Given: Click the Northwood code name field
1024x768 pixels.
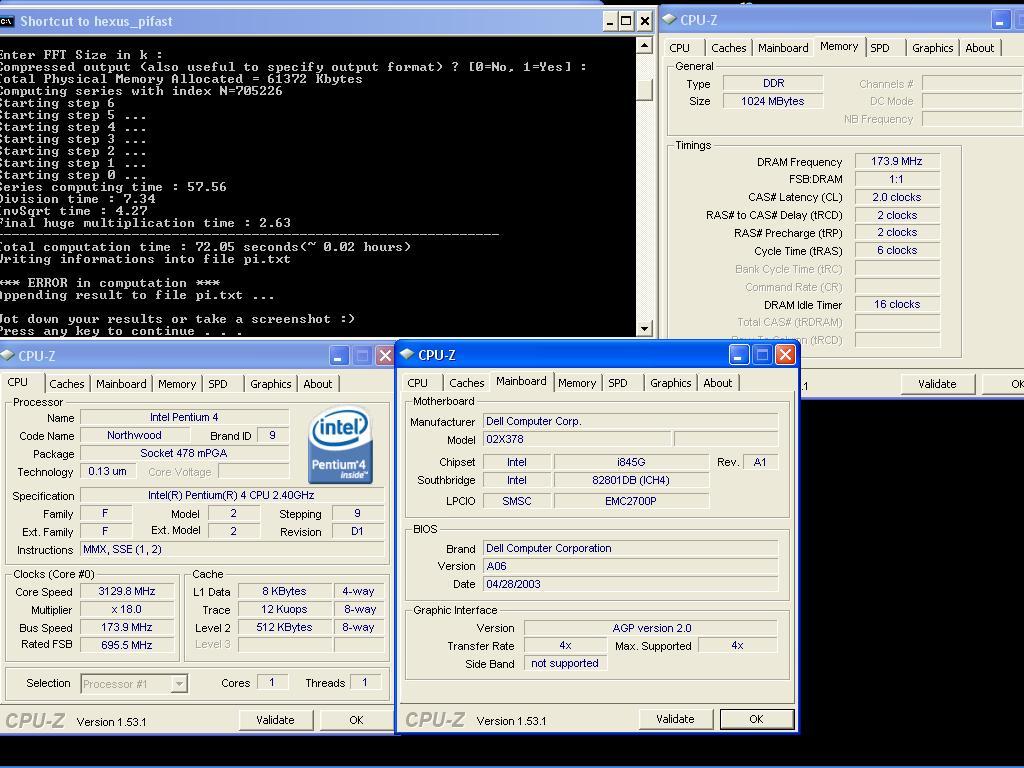Looking at the screenshot, I should click(x=135, y=435).
